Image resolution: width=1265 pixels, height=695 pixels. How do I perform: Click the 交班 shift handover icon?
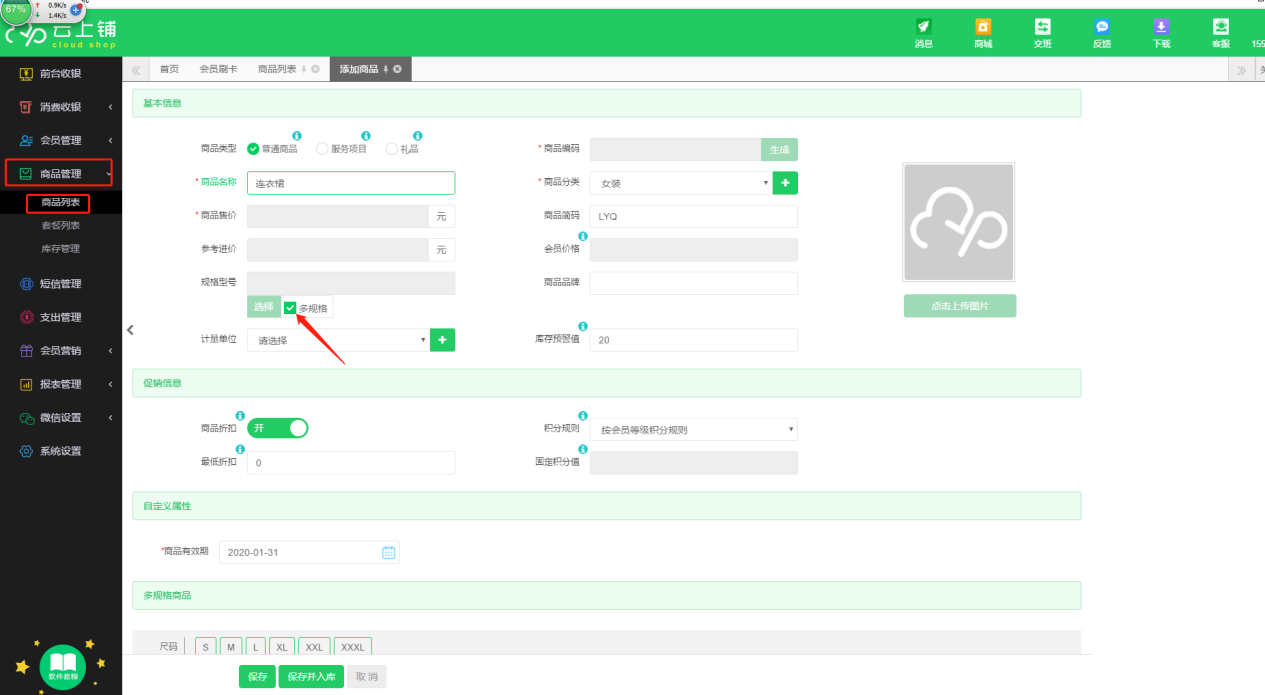point(1043,27)
